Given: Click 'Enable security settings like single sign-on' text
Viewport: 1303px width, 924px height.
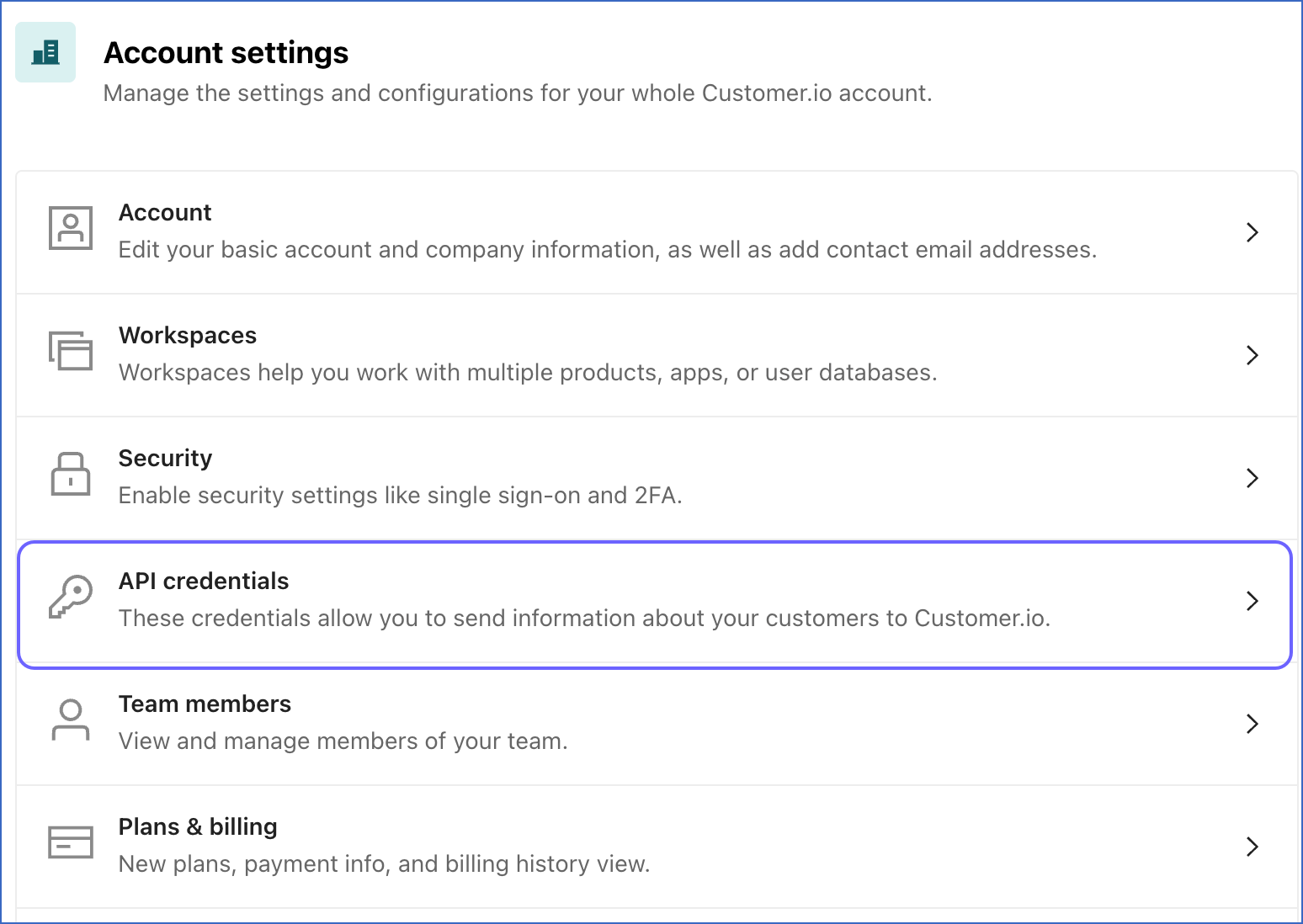Looking at the screenshot, I should [401, 496].
